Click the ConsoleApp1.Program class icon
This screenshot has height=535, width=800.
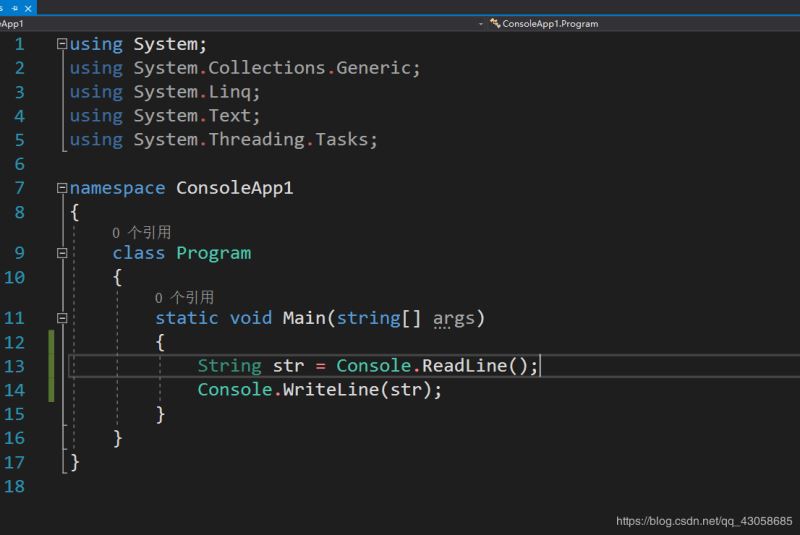[x=494, y=23]
